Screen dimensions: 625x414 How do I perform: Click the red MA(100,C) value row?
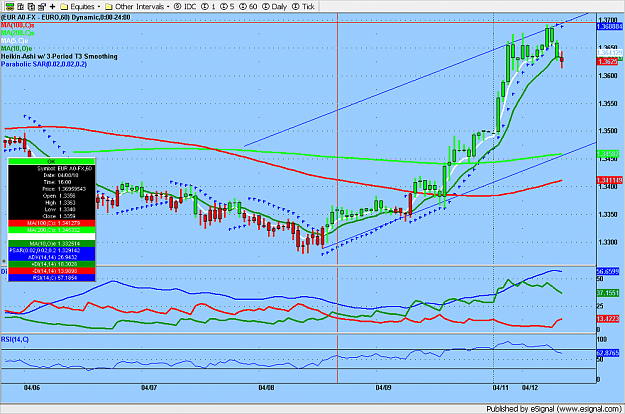51,223
